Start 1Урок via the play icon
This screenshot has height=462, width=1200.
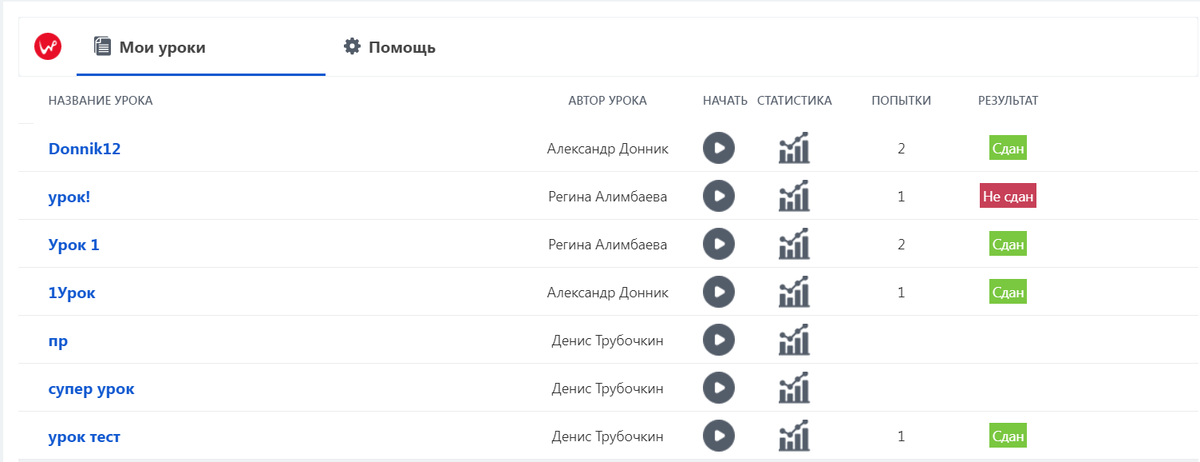point(719,292)
